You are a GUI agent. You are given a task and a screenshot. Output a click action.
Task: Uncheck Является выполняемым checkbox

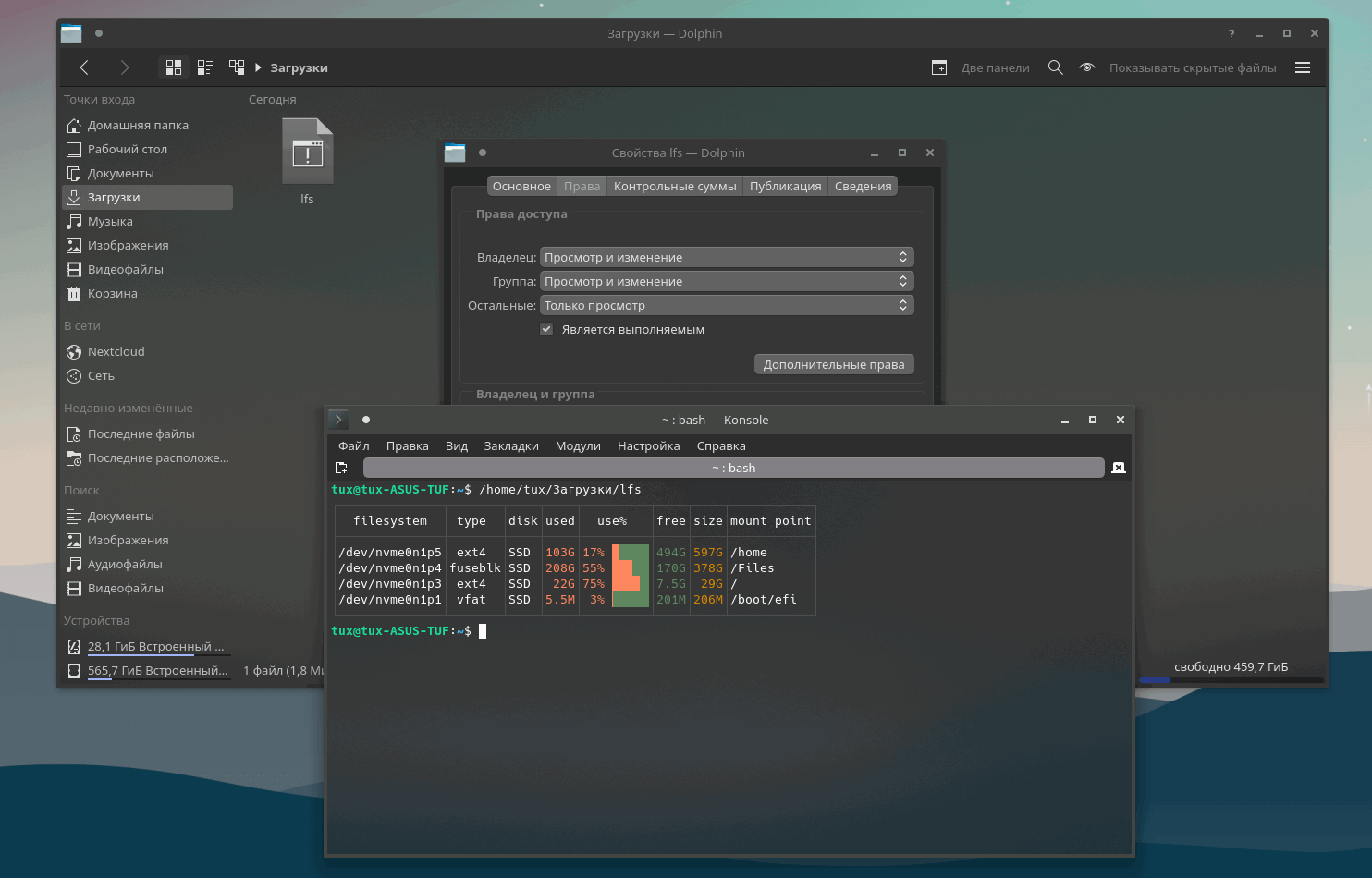tap(546, 329)
